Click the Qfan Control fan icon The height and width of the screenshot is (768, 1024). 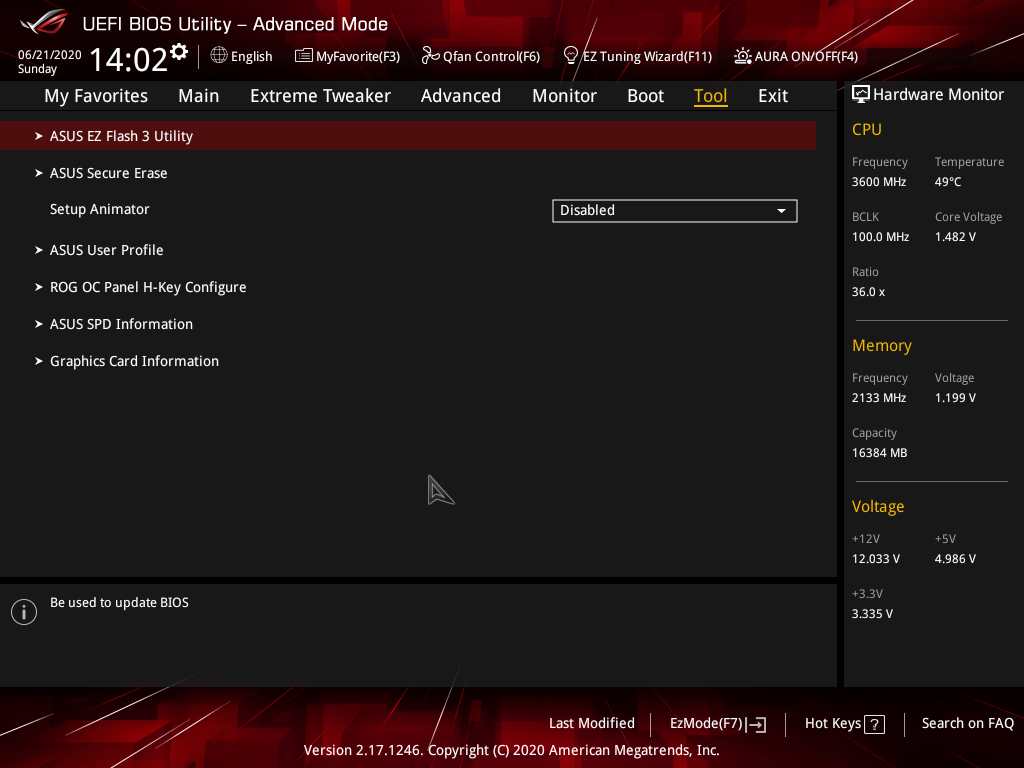(x=430, y=56)
